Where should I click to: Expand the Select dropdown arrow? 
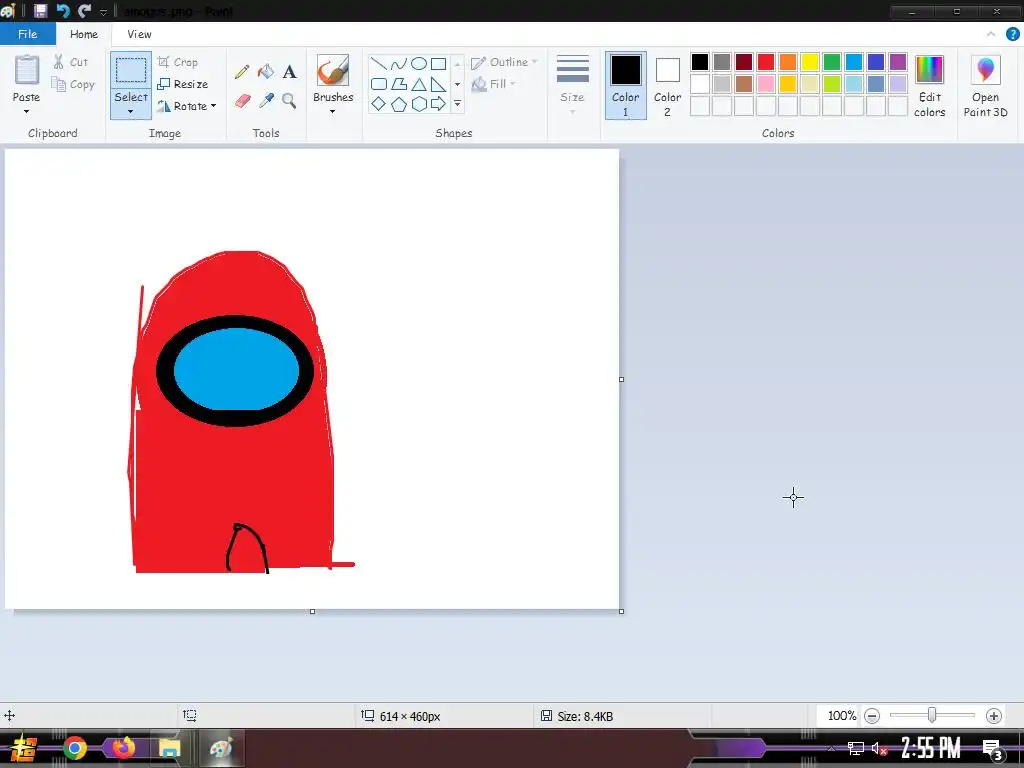pyautogui.click(x=131, y=111)
